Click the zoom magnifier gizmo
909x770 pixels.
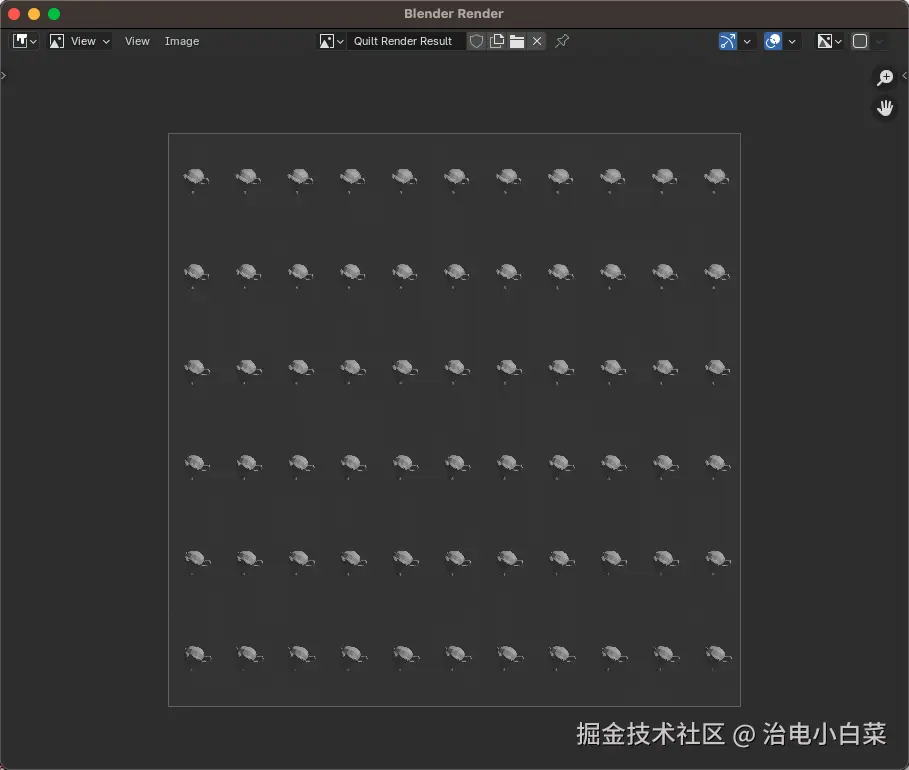pyautogui.click(x=885, y=77)
